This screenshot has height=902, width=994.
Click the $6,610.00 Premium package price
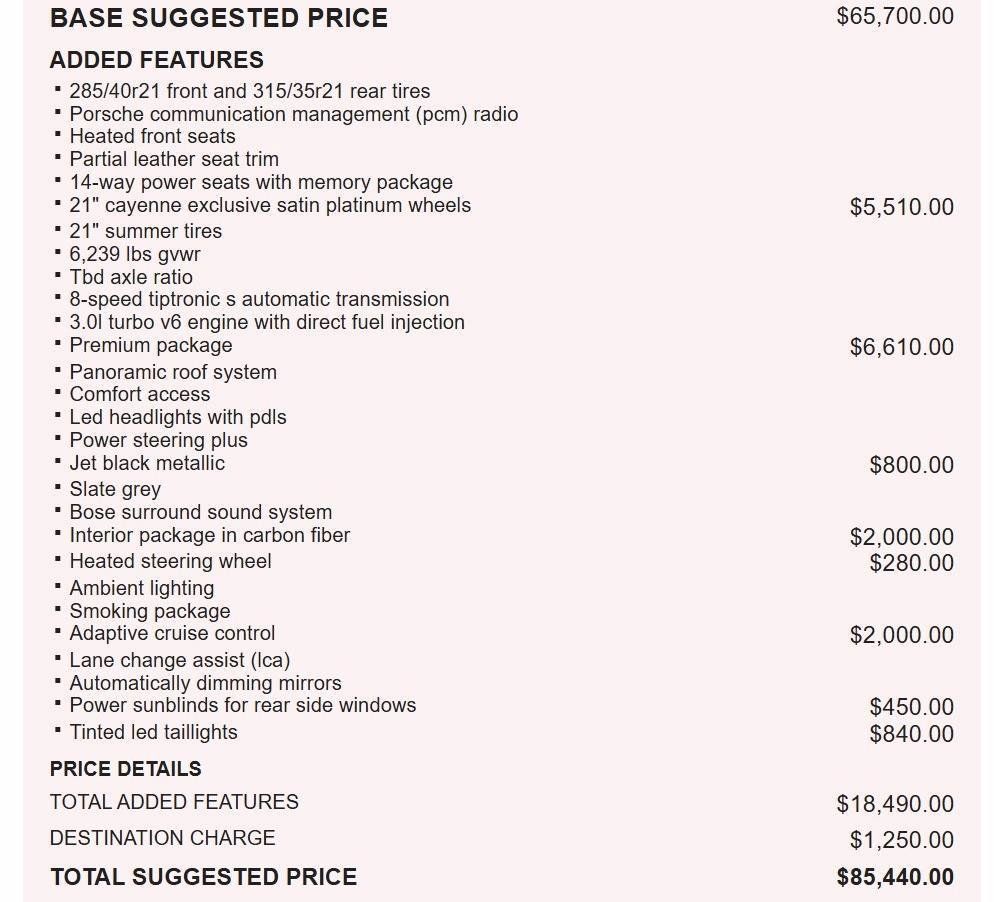pos(901,347)
